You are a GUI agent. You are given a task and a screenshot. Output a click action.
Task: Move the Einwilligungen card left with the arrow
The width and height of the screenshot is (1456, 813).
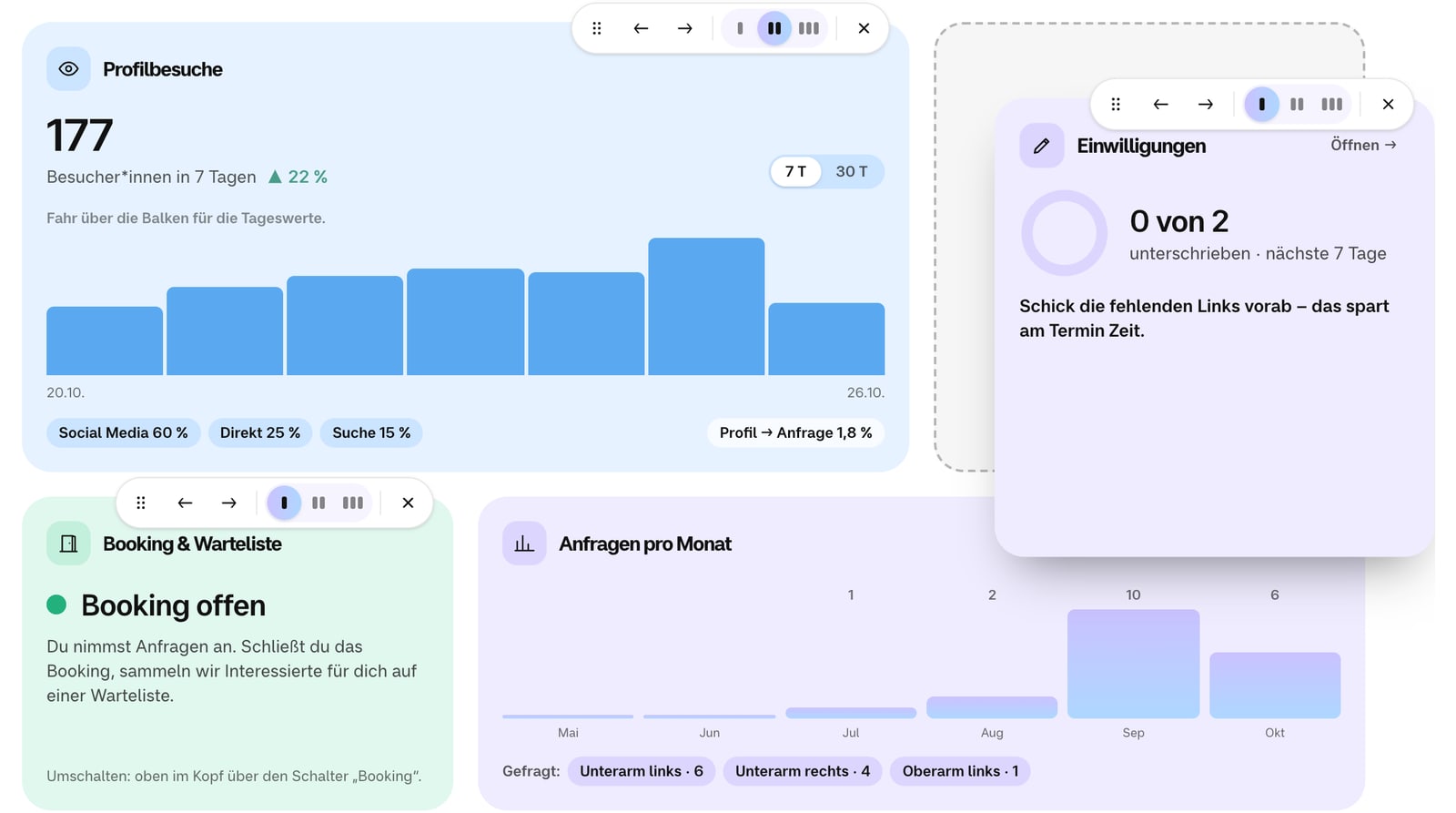click(1160, 104)
